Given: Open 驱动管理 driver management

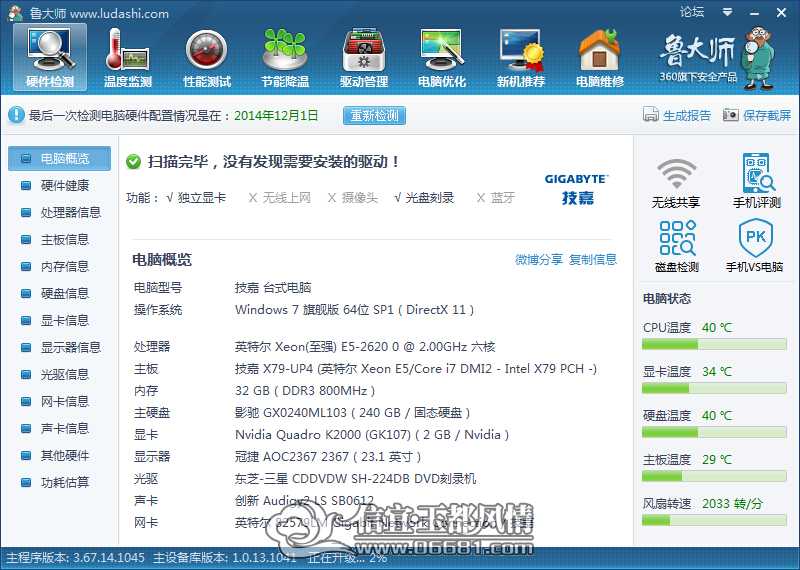Looking at the screenshot, I should (x=364, y=57).
